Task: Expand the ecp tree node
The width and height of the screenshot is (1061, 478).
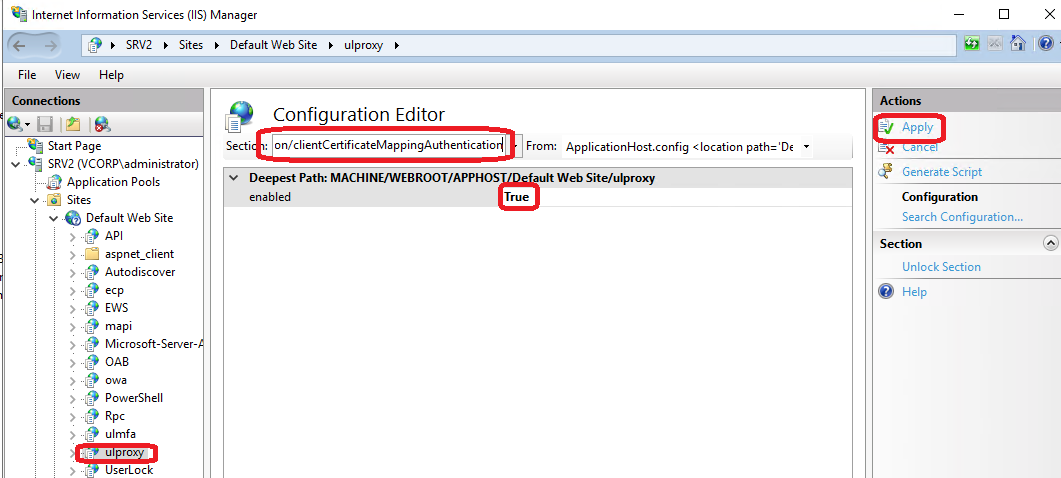Action: click(72, 290)
